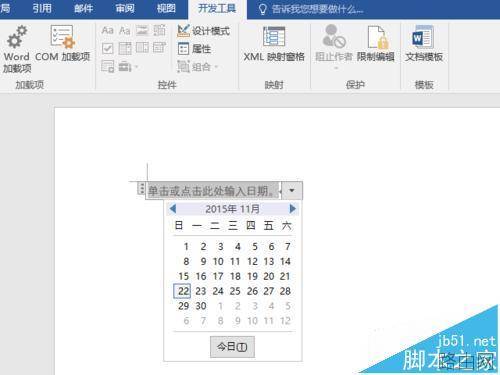
Task: Choose date 23 in calendar
Action: [201, 291]
